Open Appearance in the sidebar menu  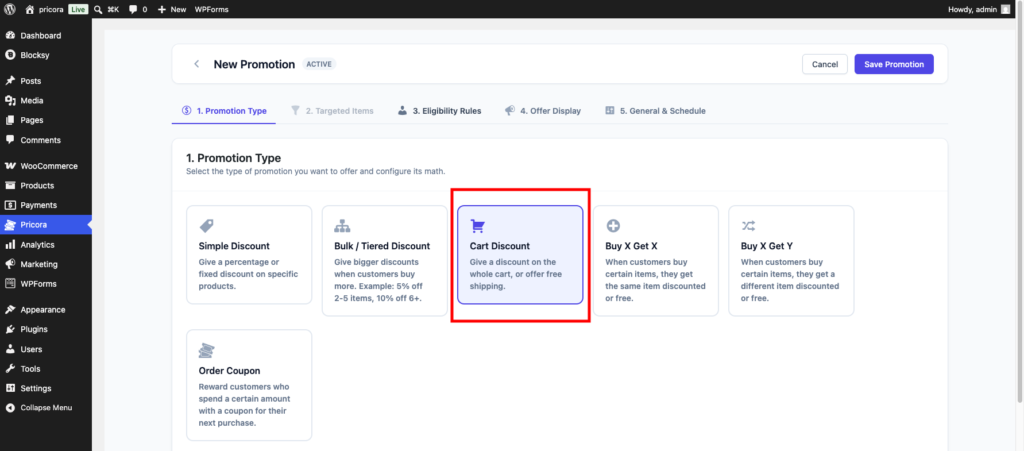click(46, 310)
